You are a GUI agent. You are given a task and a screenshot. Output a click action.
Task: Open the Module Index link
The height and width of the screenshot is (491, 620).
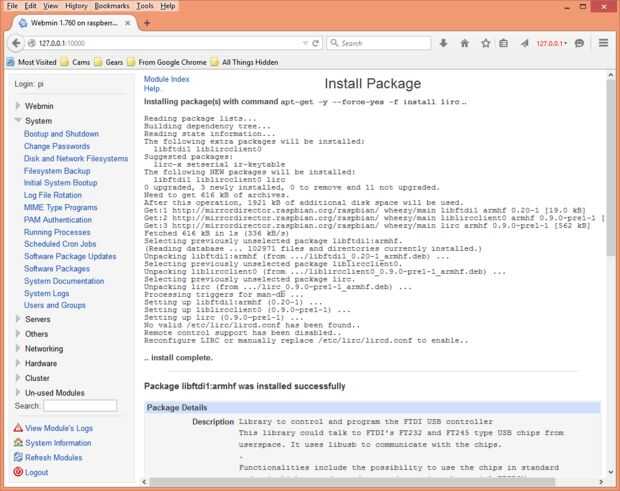(166, 79)
